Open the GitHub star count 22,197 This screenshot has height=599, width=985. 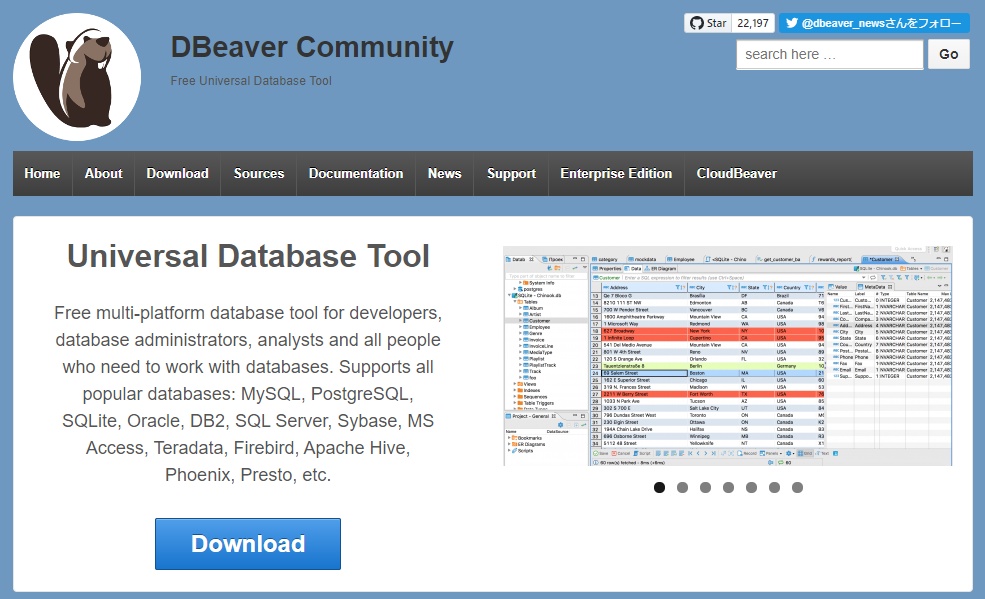tap(753, 23)
